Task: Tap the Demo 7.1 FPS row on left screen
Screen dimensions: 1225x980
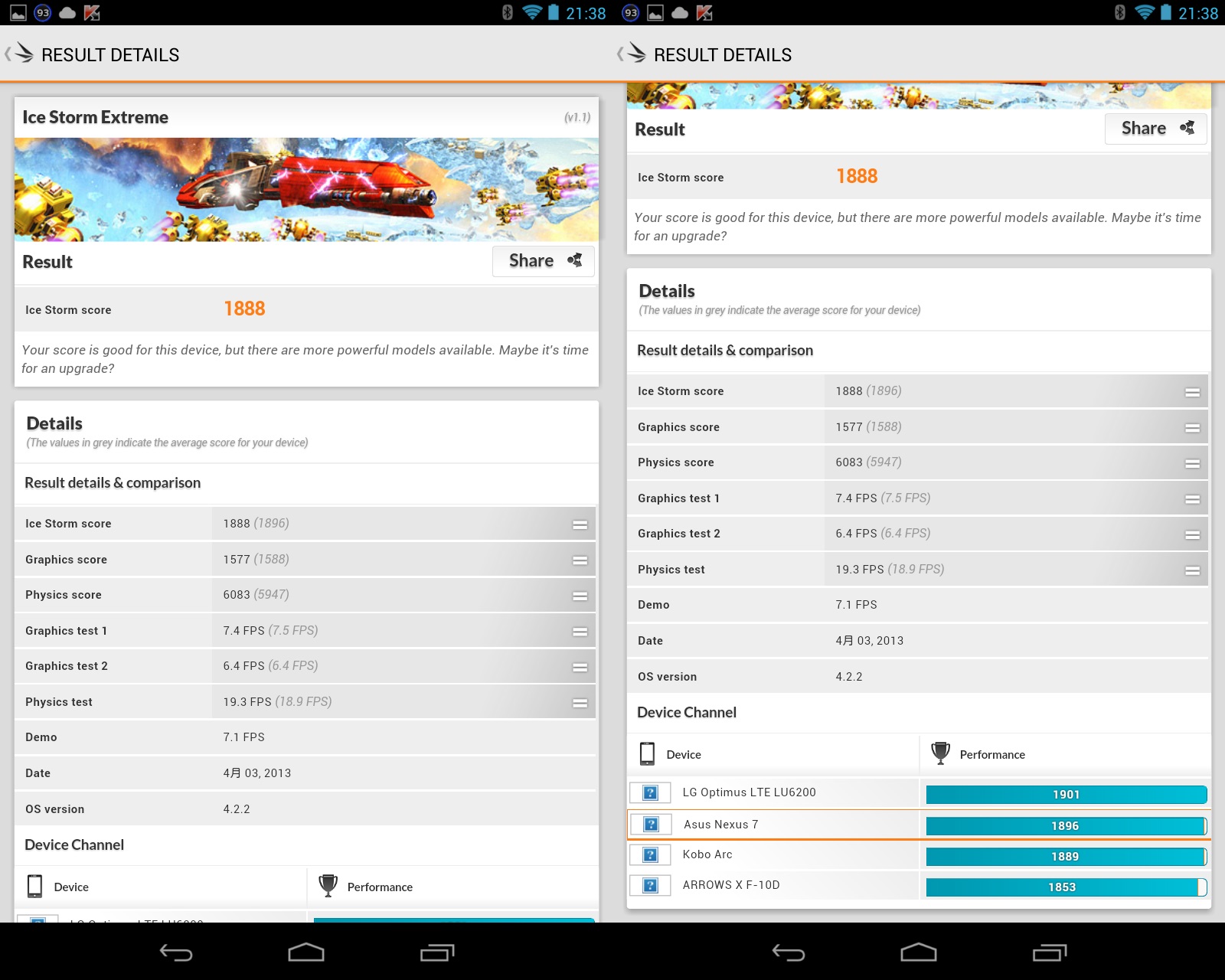Action: 305,737
